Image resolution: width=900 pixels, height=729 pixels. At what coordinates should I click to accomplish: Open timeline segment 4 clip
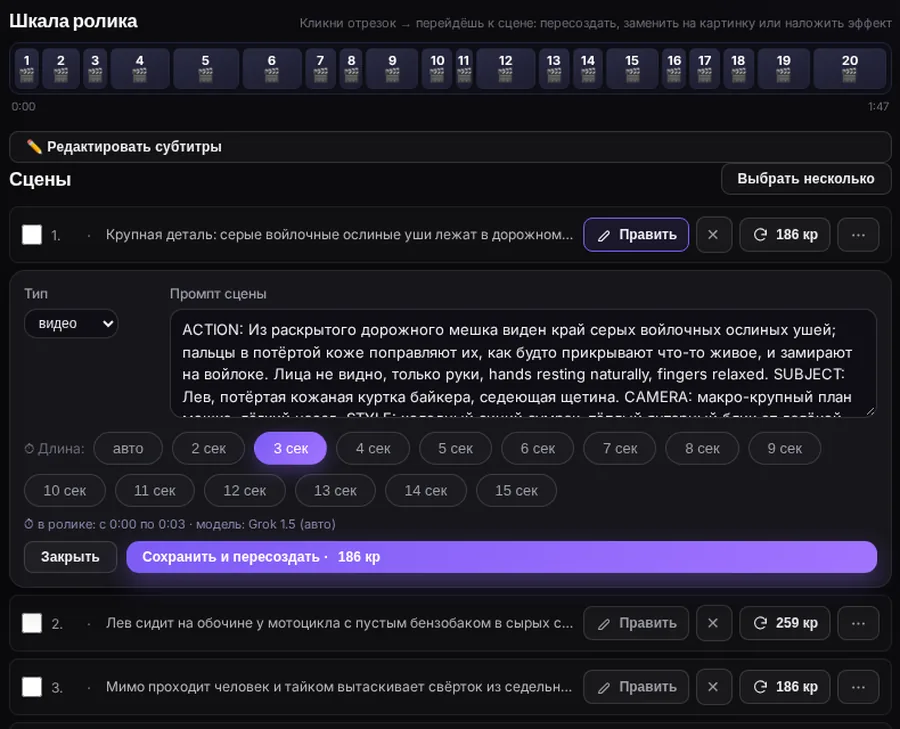(139, 68)
